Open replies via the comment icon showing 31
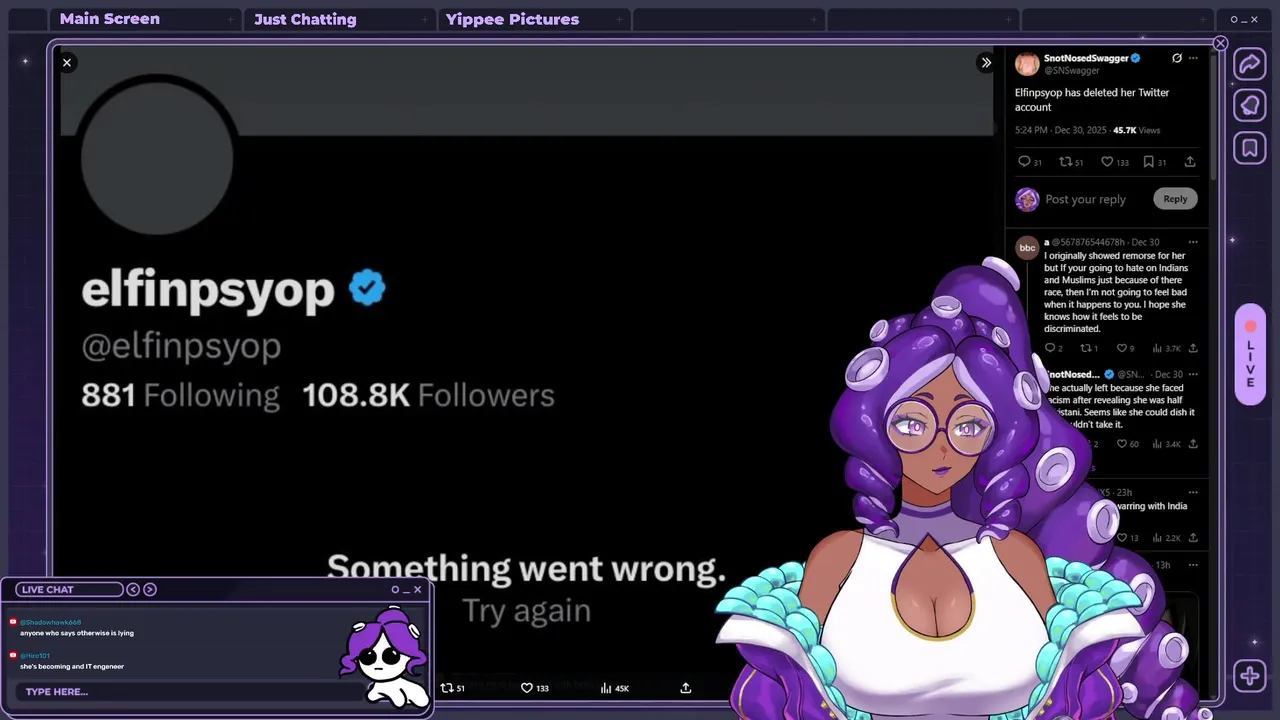The height and width of the screenshot is (720, 1280). 1029,161
